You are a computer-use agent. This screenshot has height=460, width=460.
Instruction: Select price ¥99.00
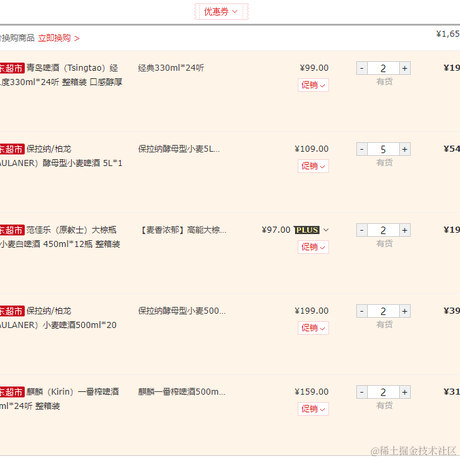coord(314,68)
